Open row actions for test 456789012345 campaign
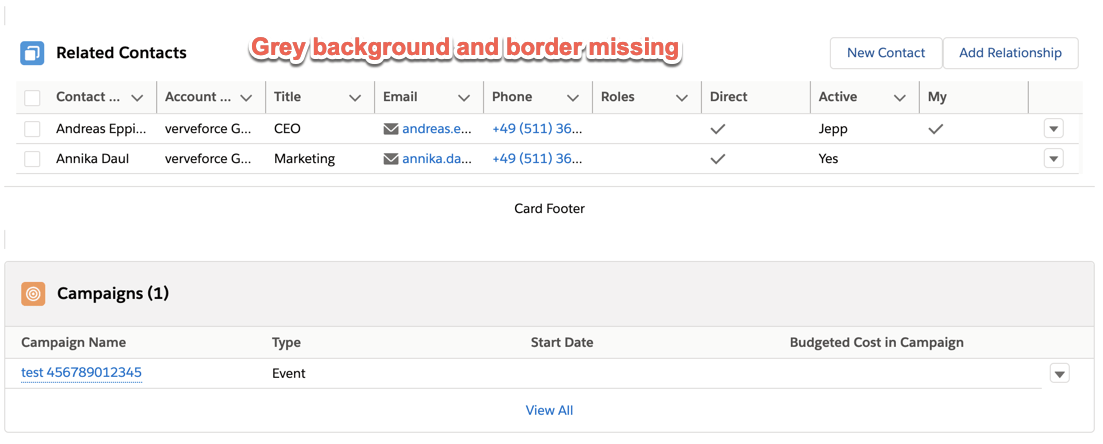The image size is (1103, 444). pyautogui.click(x=1059, y=373)
